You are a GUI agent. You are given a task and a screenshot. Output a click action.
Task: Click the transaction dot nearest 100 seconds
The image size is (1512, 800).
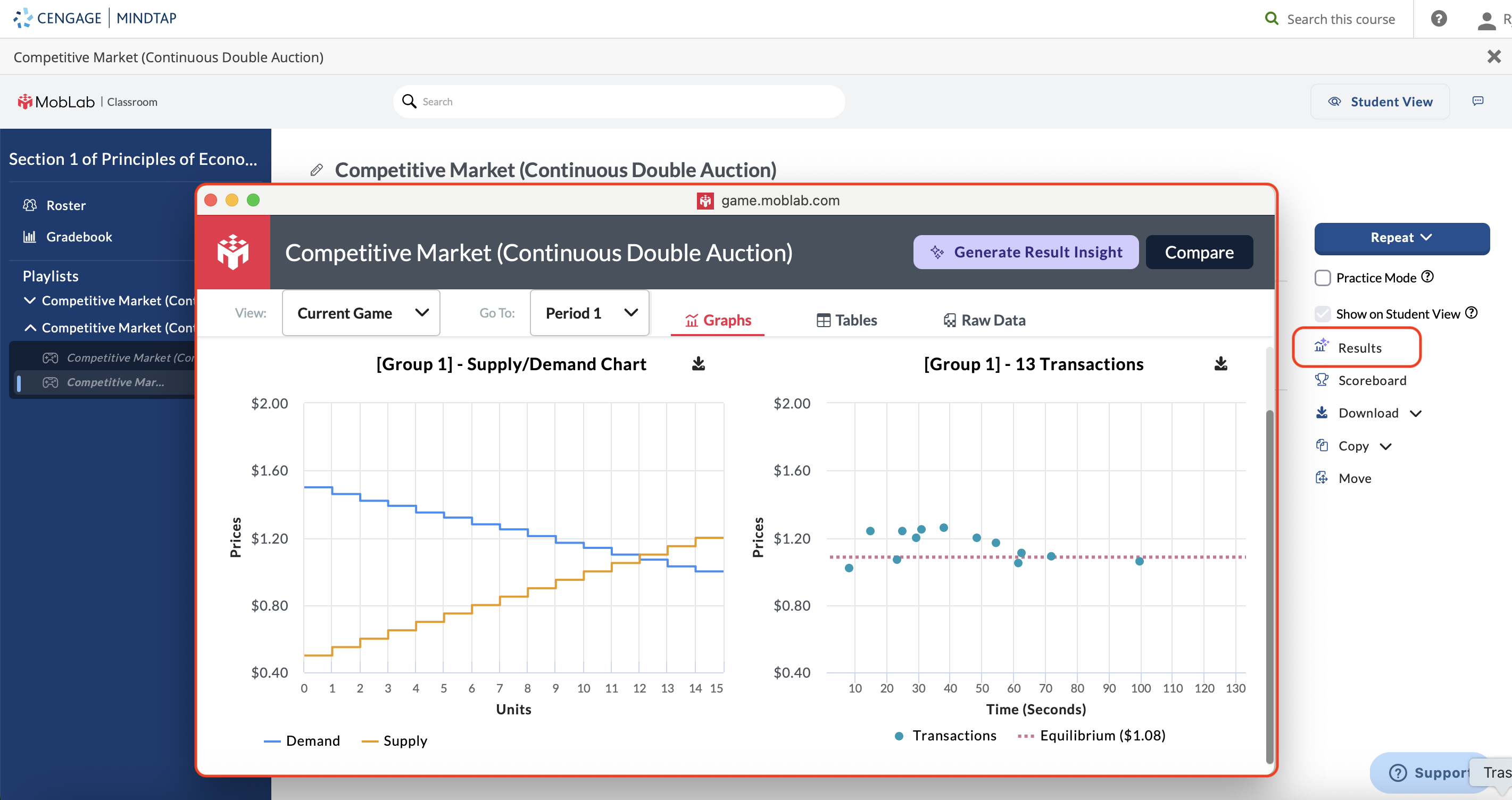click(1139, 561)
